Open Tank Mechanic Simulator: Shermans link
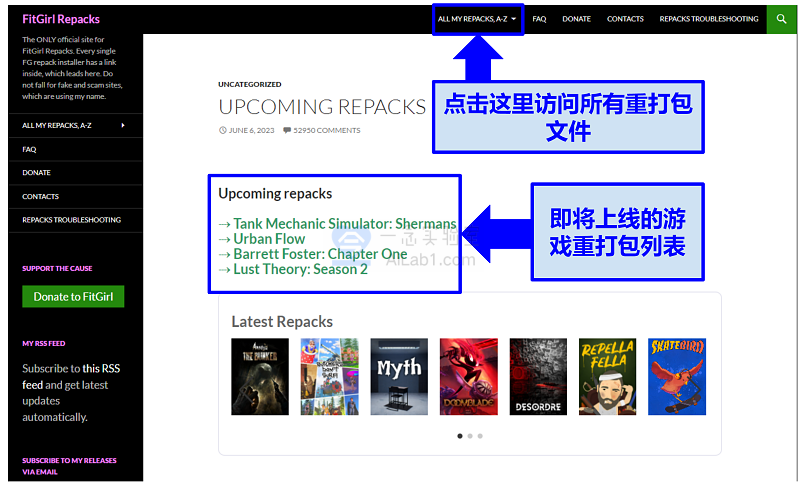 (x=344, y=224)
